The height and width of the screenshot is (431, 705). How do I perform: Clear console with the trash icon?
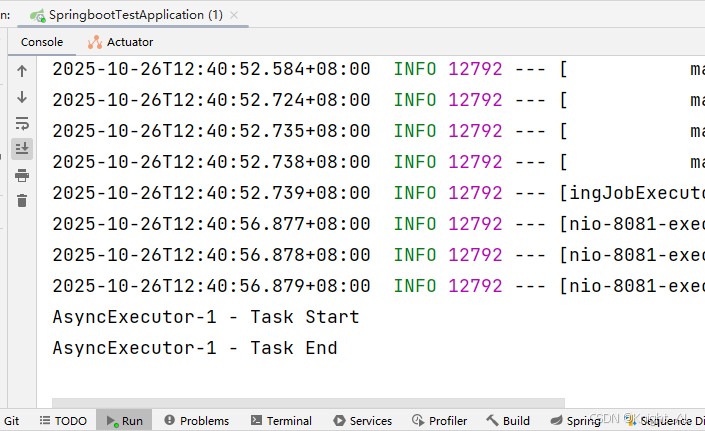21,200
